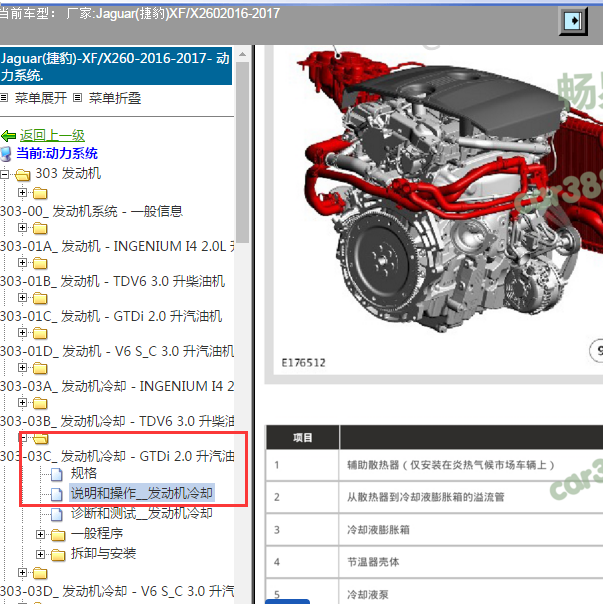The image size is (603, 604).
Task: Expand the node above 303-03B_ 发动机冷却
Action: pyautogui.click(x=22, y=403)
